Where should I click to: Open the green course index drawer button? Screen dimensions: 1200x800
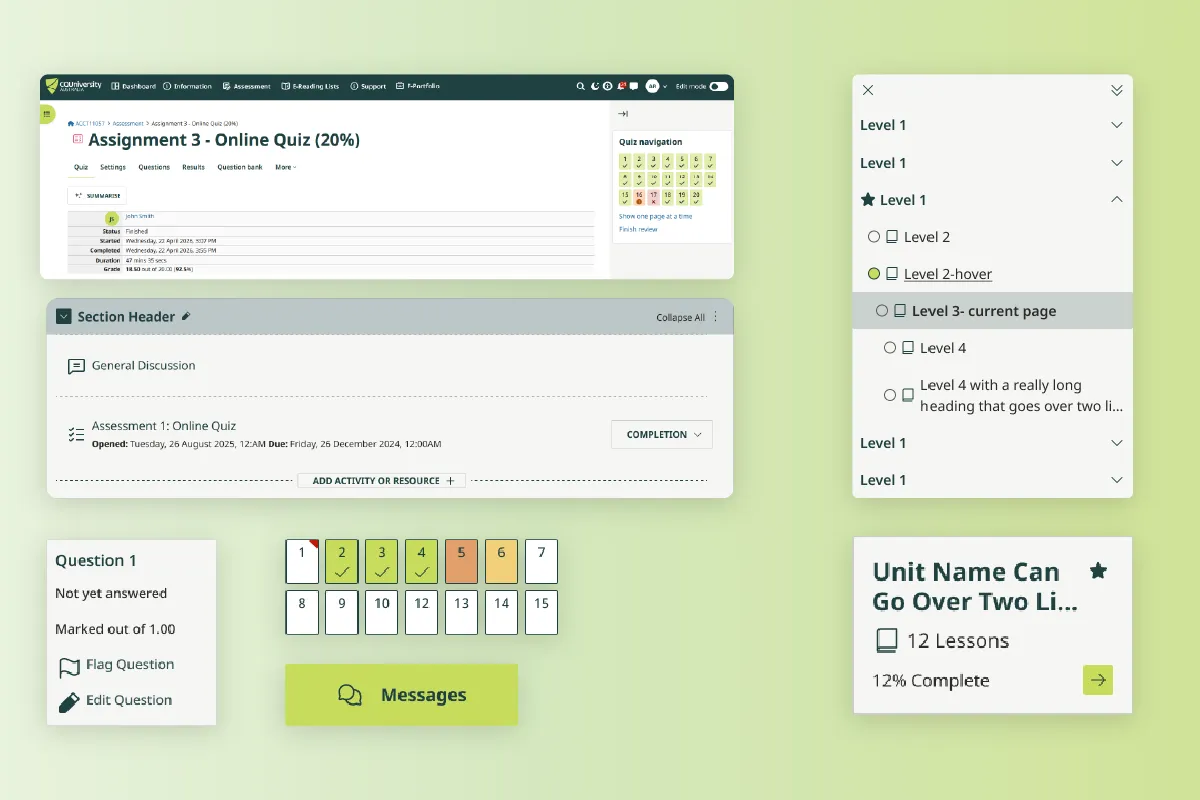pyautogui.click(x=46, y=114)
